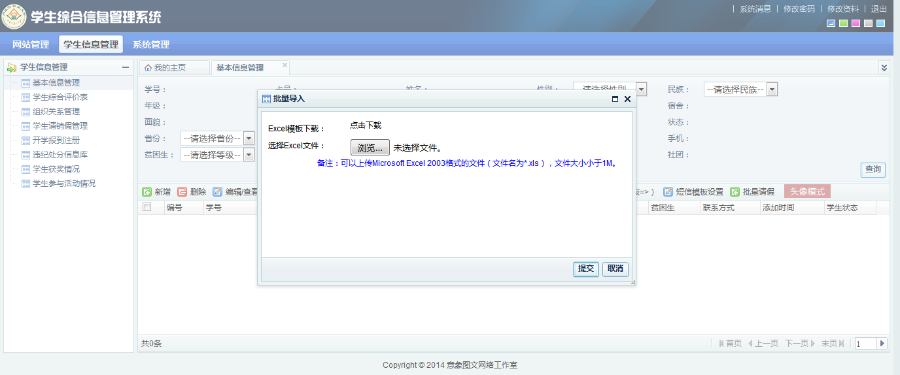The height and width of the screenshot is (375, 900).
Task: Click the 新增 add icon
Action: click(x=146, y=192)
